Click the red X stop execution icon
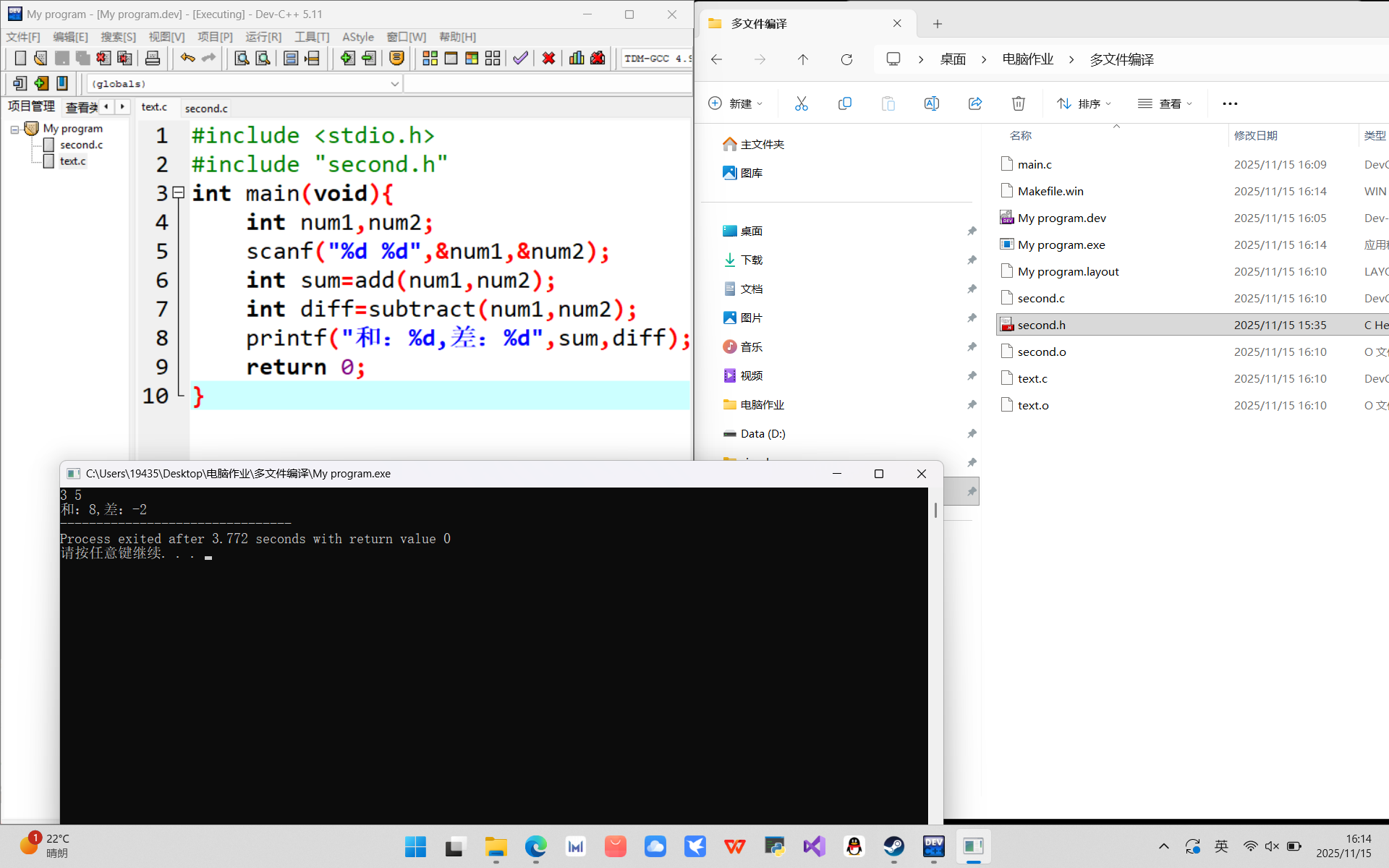The image size is (1389, 868). 548,59
